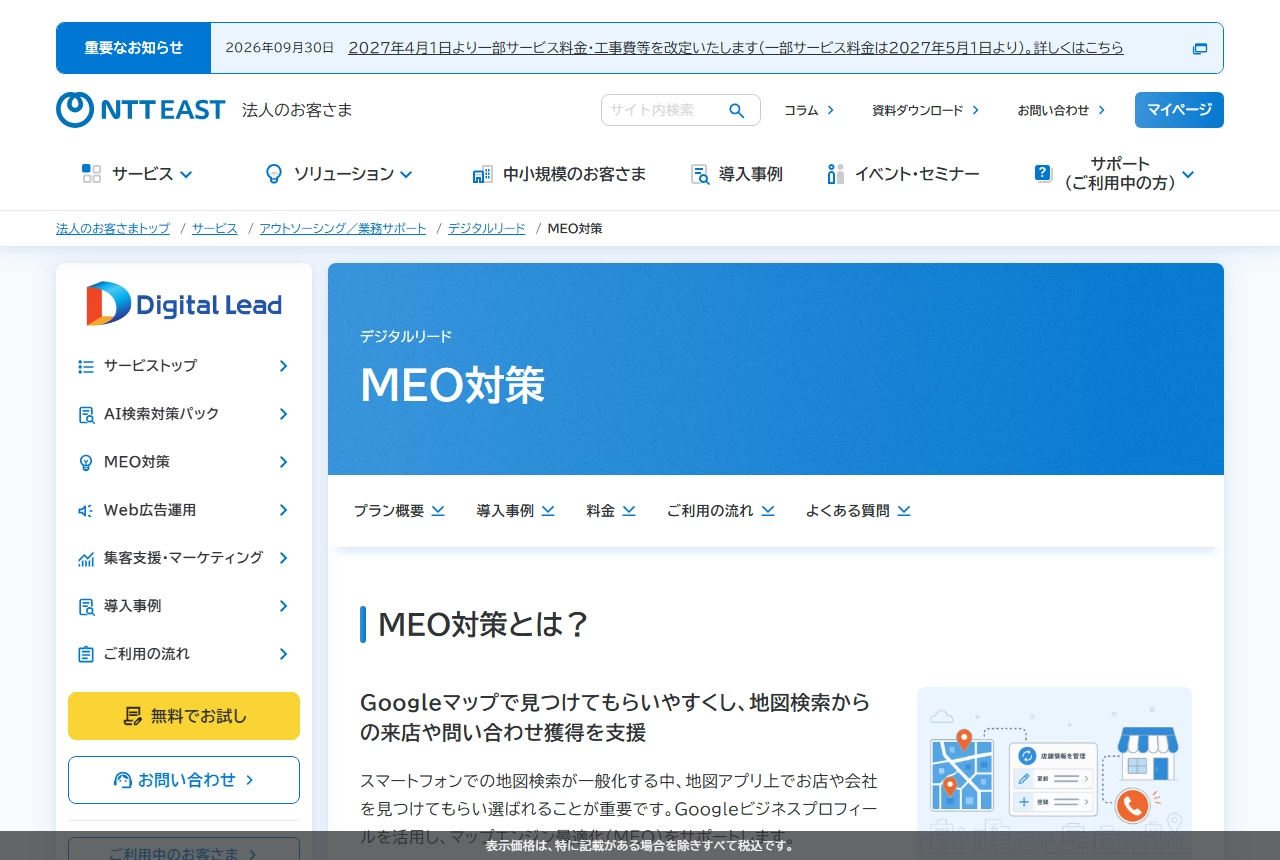The width and height of the screenshot is (1280, 860).
Task: Click the Digital Lead logo
Action: (184, 304)
